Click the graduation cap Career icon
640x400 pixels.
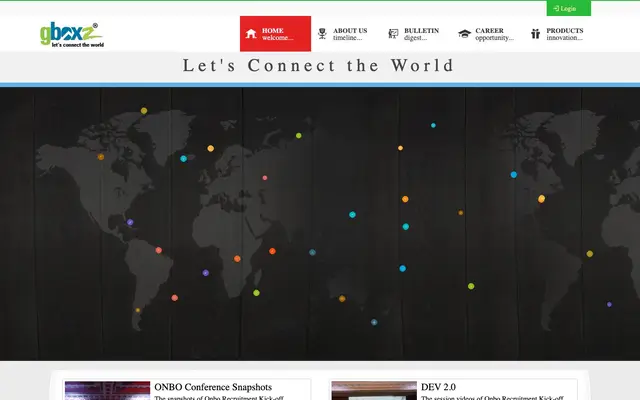pos(464,34)
